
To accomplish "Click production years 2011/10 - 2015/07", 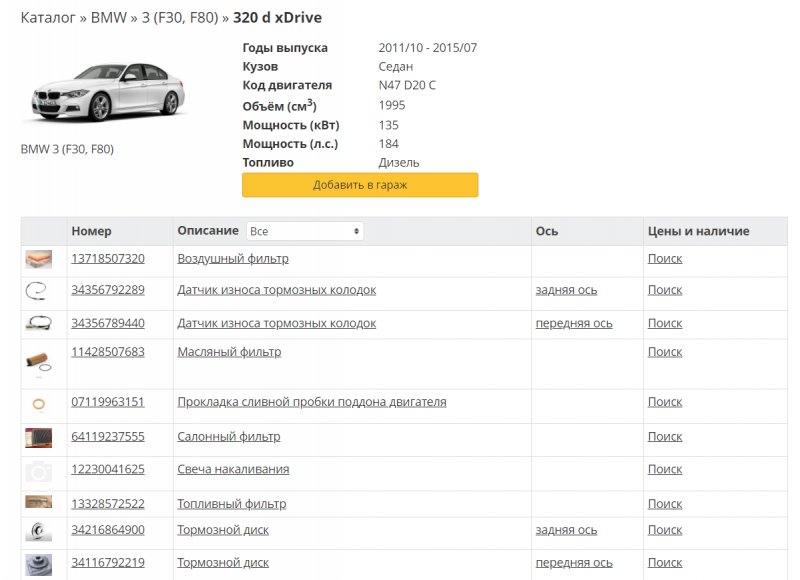I will click(428, 48).
